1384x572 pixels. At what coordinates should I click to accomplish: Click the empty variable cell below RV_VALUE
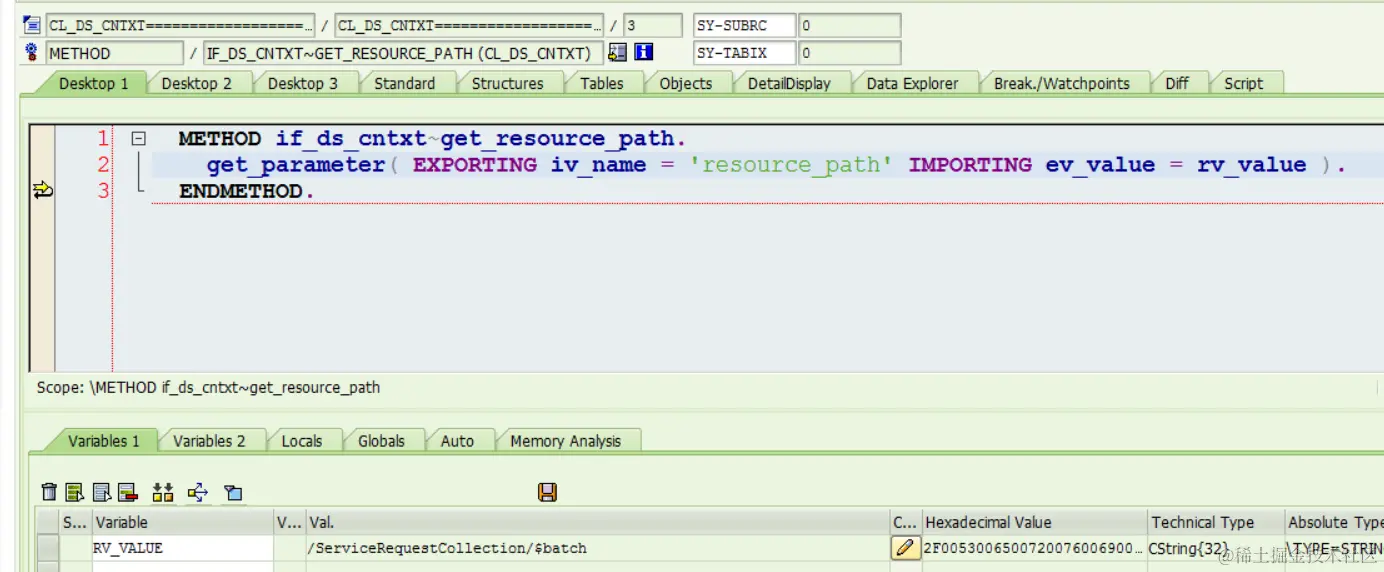tap(182, 566)
